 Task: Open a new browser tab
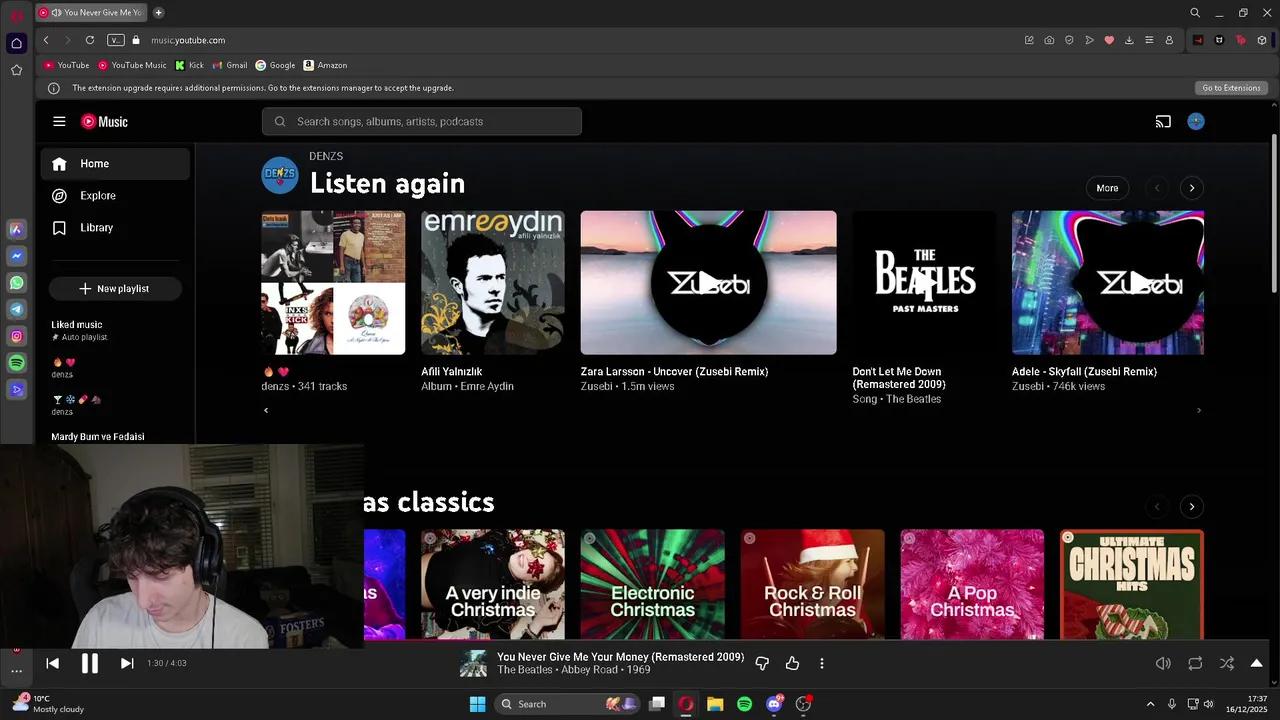159,13
